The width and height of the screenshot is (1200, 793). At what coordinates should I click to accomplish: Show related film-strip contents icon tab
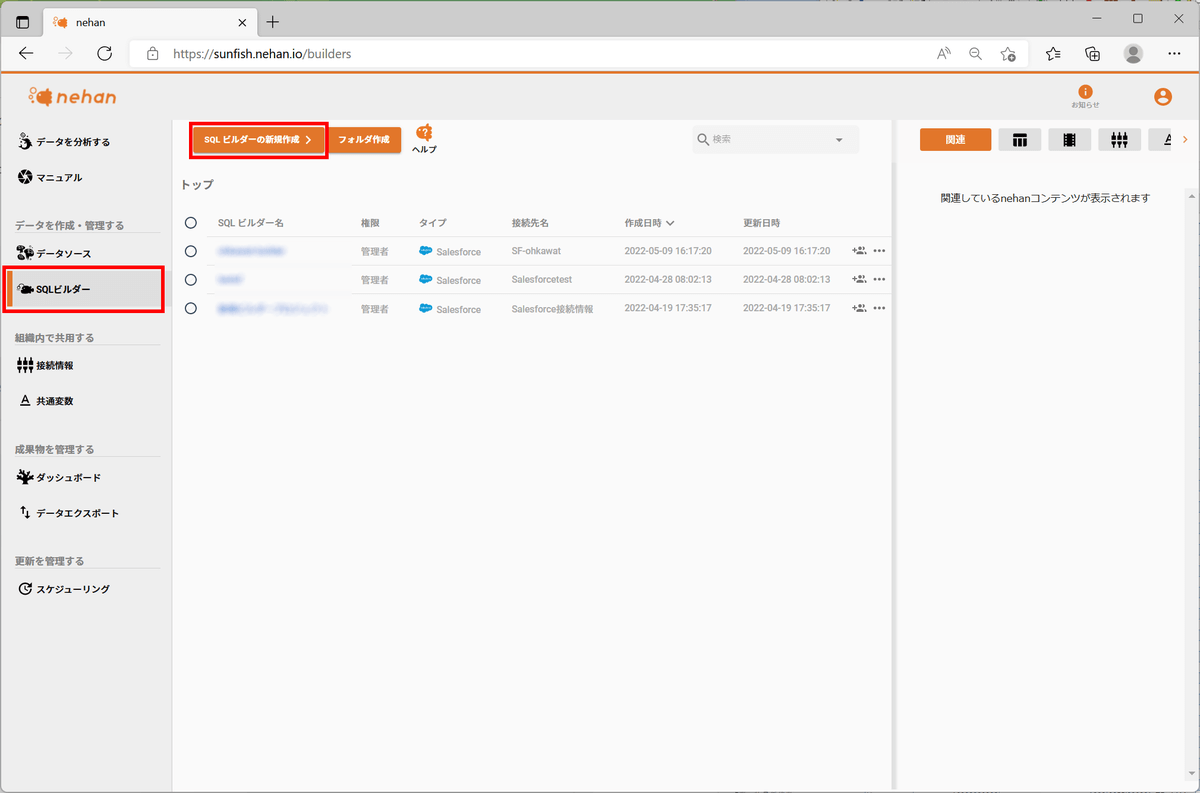click(1070, 140)
